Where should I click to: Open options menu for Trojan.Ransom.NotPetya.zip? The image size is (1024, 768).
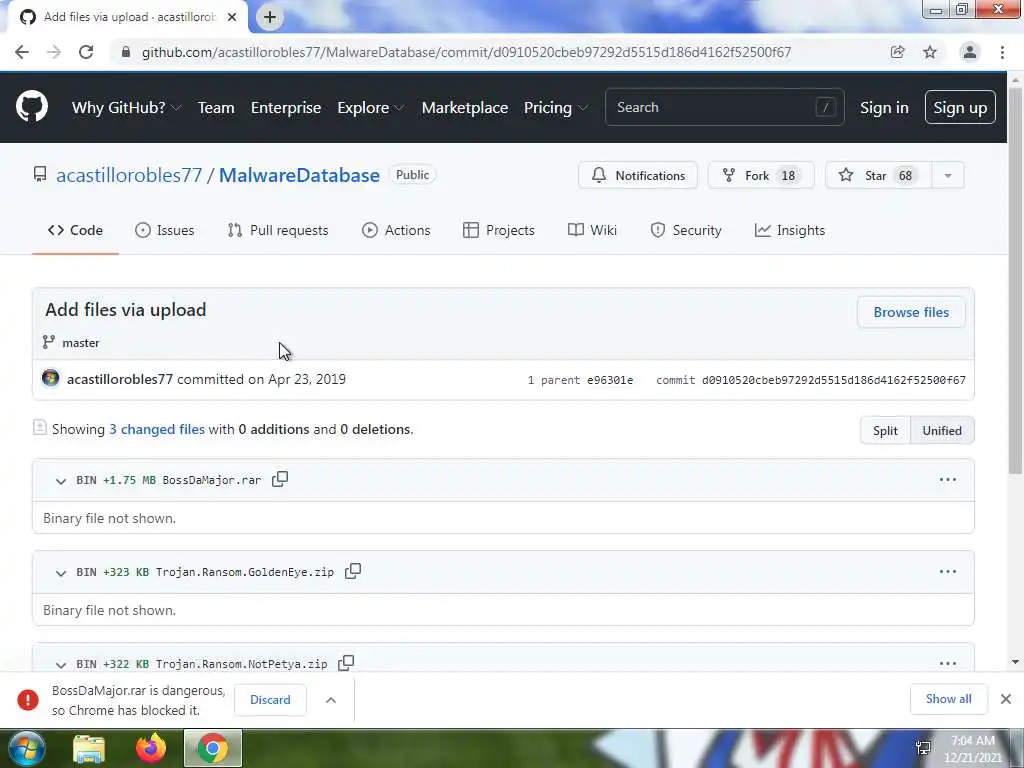point(948,663)
